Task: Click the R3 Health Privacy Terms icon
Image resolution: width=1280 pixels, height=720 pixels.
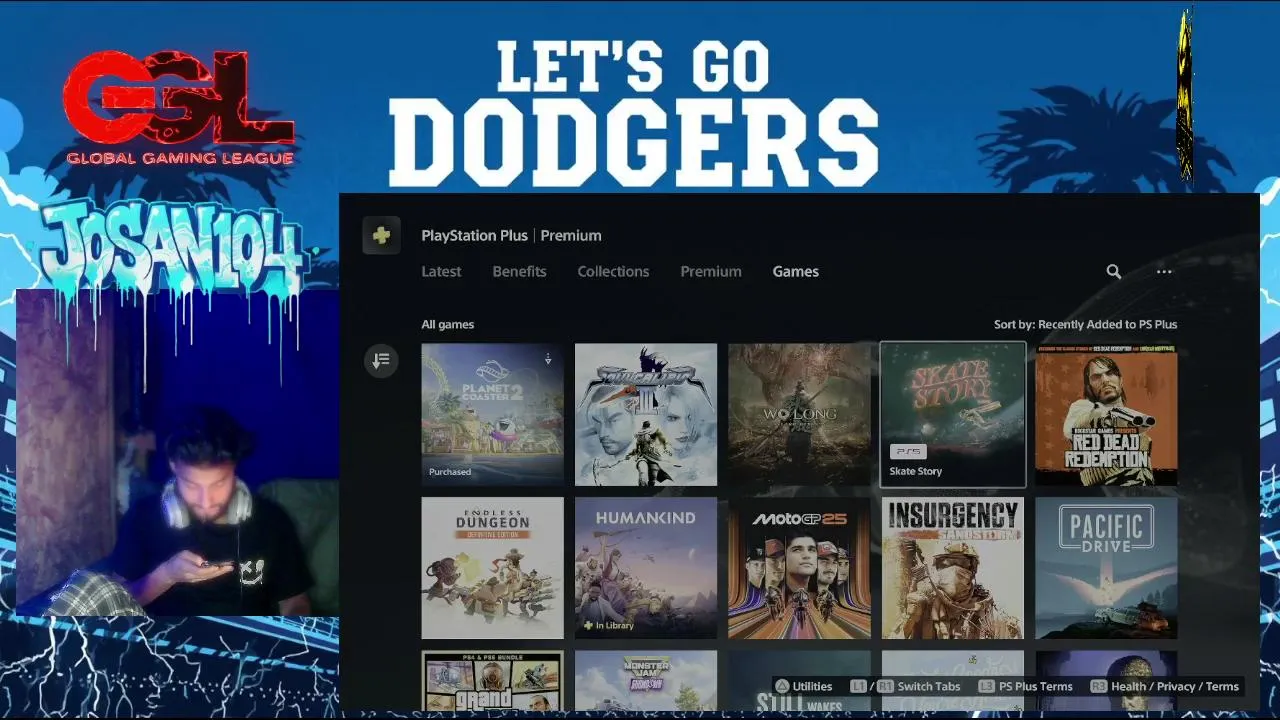Action: [x=1098, y=686]
